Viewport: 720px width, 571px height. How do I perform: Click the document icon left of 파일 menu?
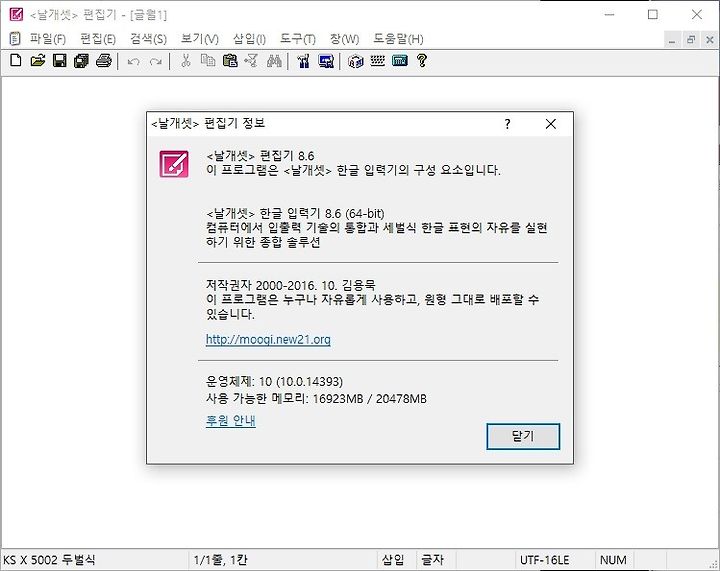tap(15, 39)
